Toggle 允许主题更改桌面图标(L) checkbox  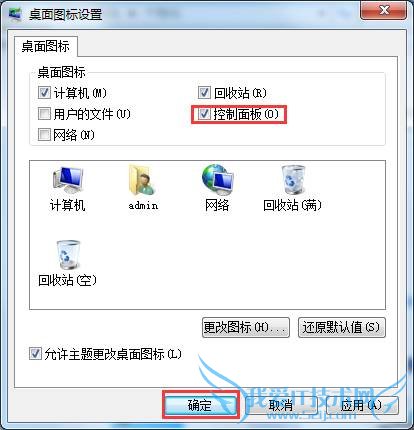(x=35, y=354)
